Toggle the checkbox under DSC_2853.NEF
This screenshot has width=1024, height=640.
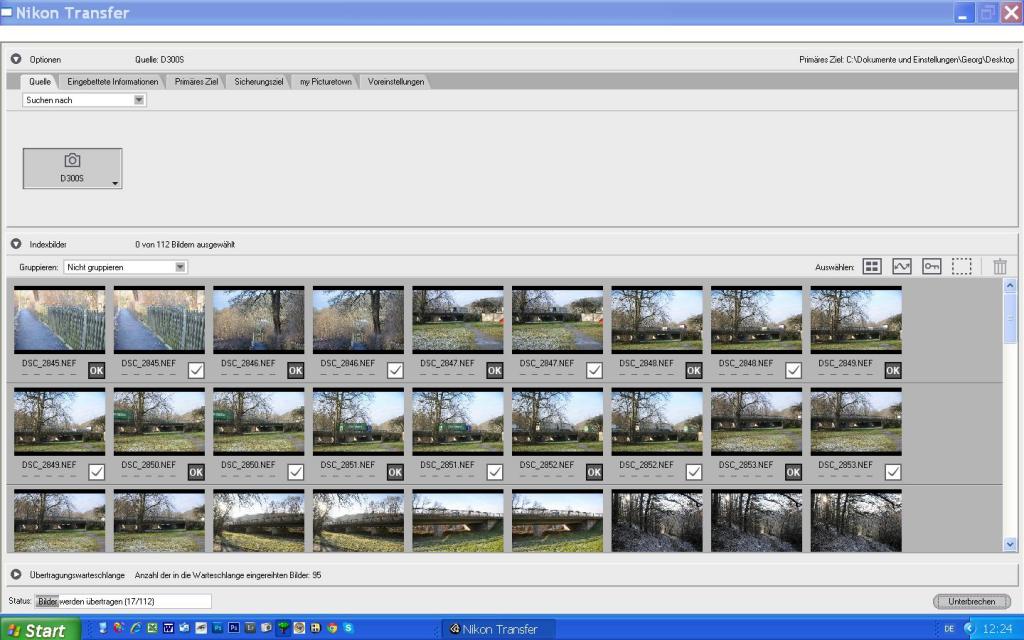[893, 472]
